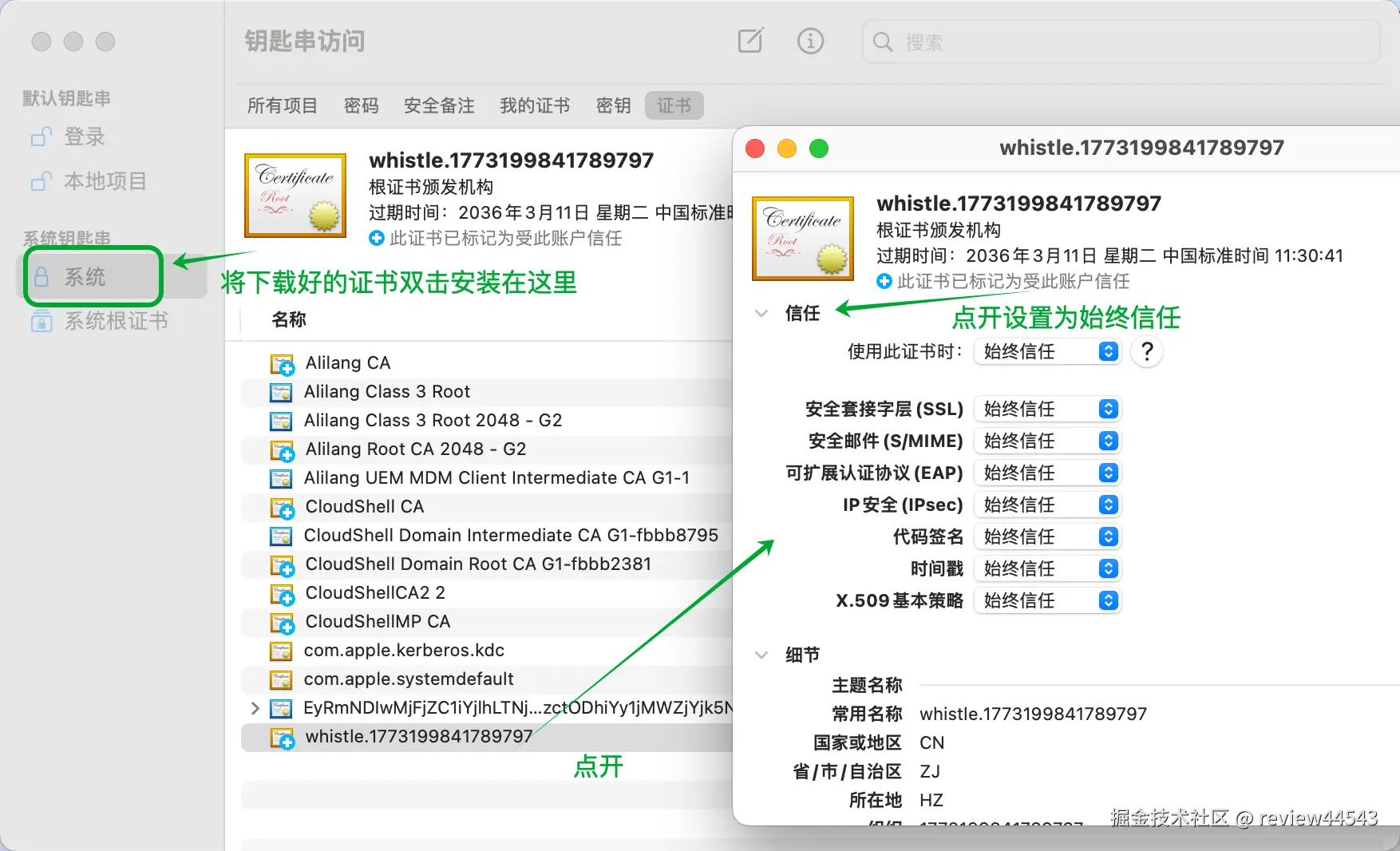Click the CloudShellMP CA certificate icon
1400x851 pixels.
click(x=283, y=623)
